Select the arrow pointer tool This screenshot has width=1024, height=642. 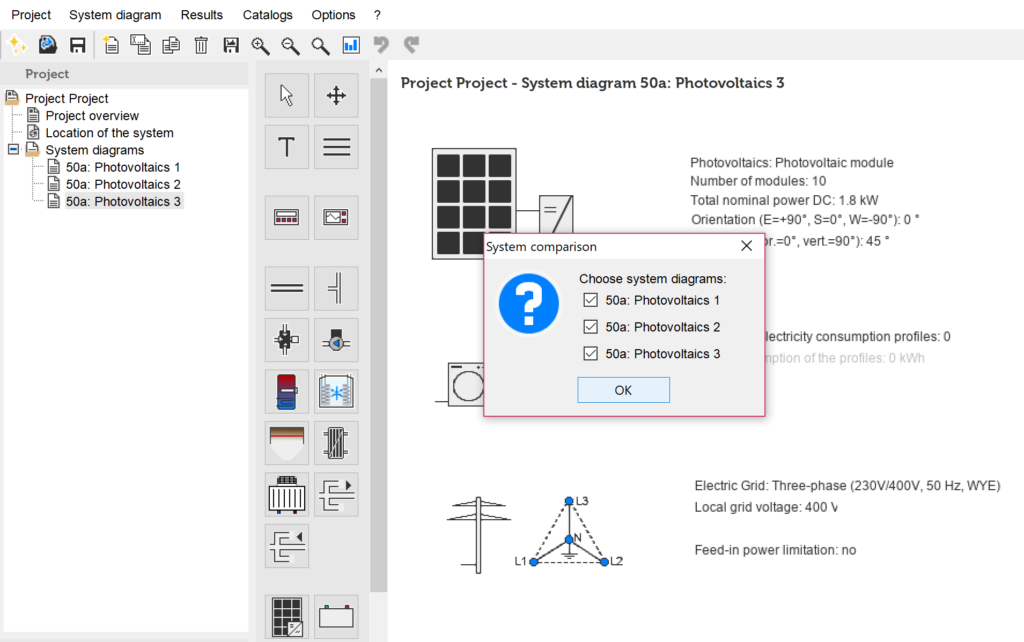pos(287,96)
